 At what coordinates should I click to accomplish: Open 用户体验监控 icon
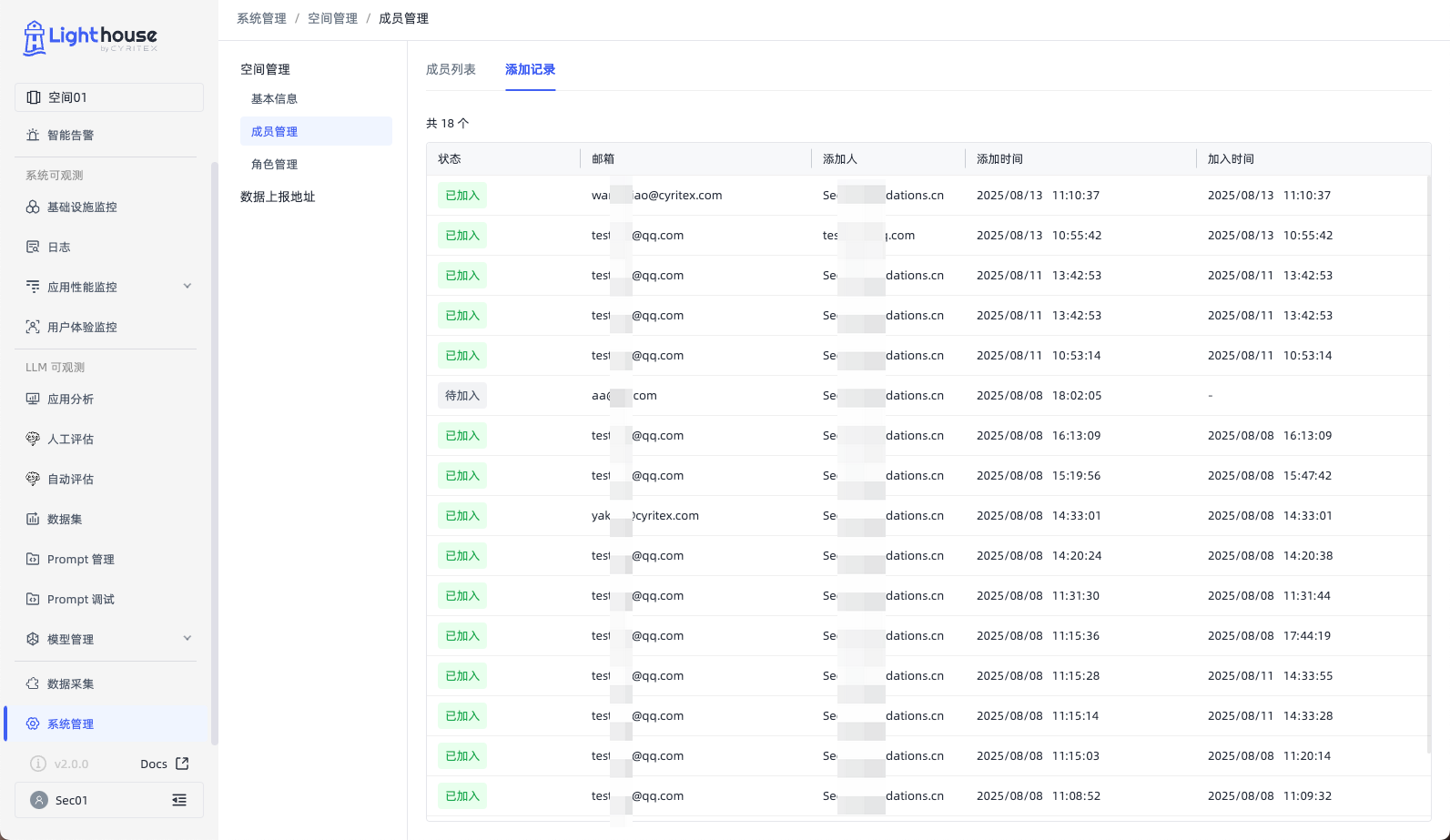33,327
